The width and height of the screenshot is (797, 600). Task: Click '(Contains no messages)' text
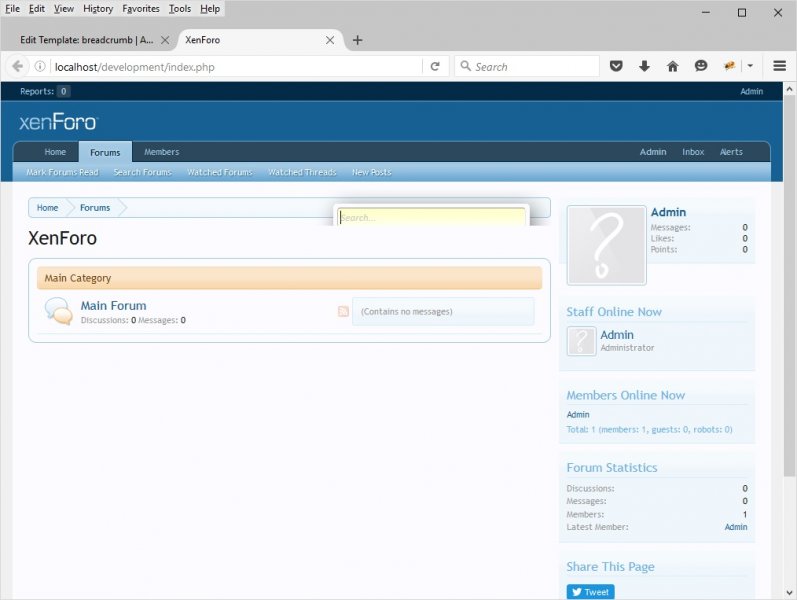point(407,312)
